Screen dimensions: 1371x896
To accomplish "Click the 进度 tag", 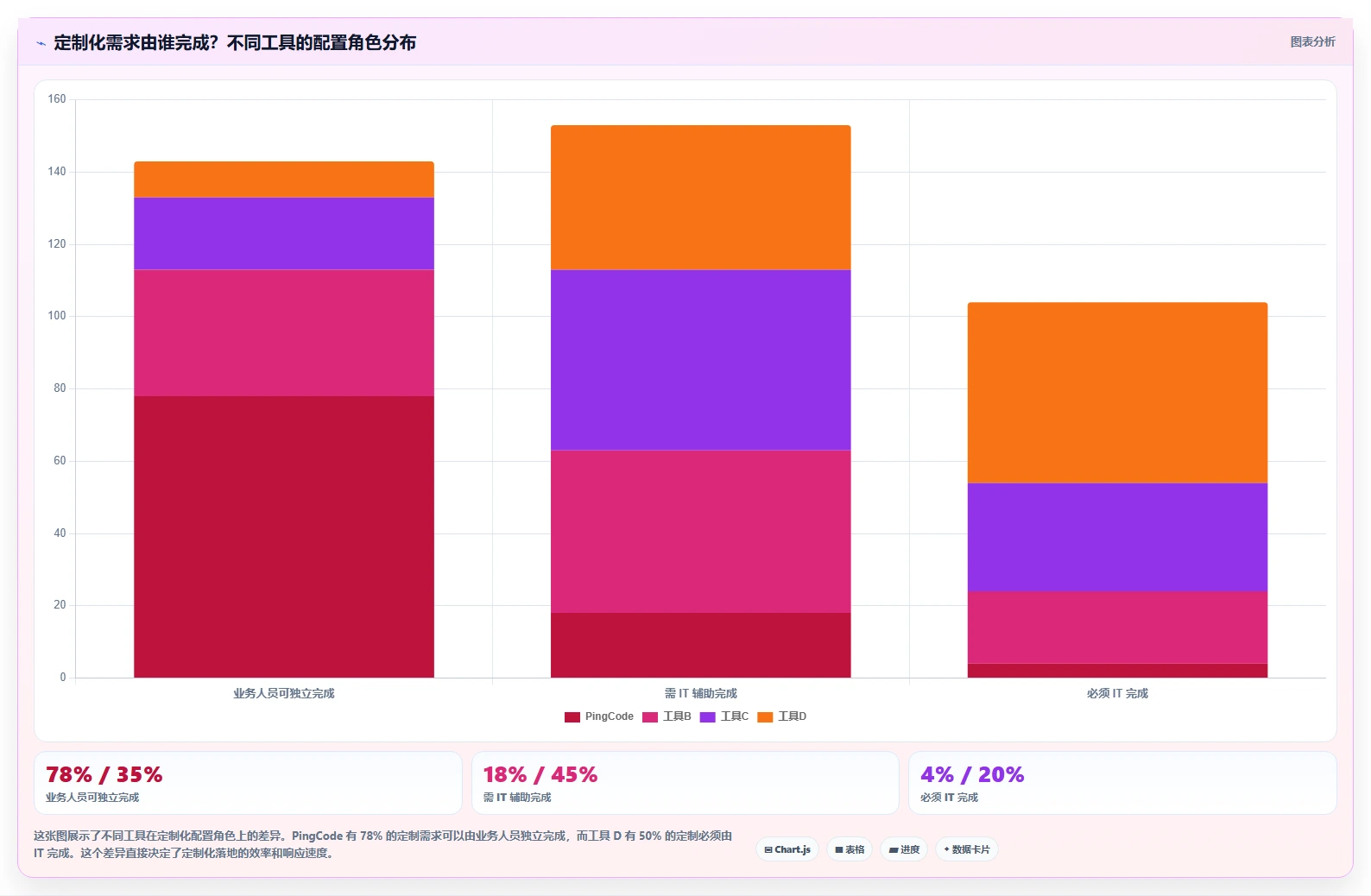I will click(x=904, y=849).
